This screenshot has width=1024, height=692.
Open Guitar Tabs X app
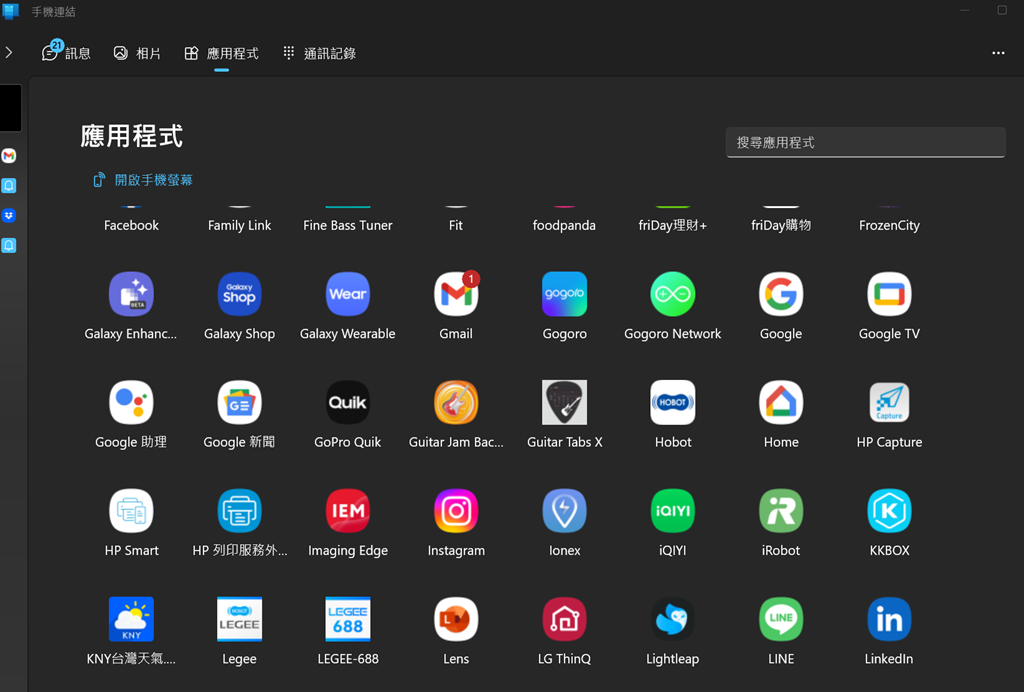tap(564, 403)
